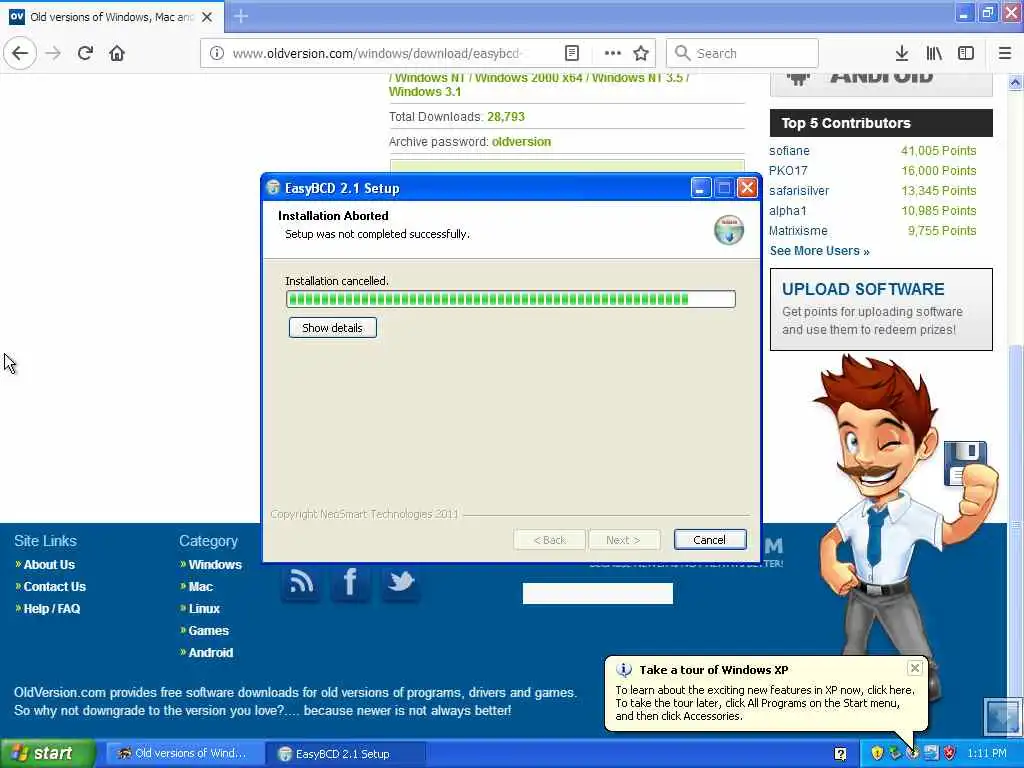
Task: Open PKO17 contributor profile
Action: coord(788,170)
